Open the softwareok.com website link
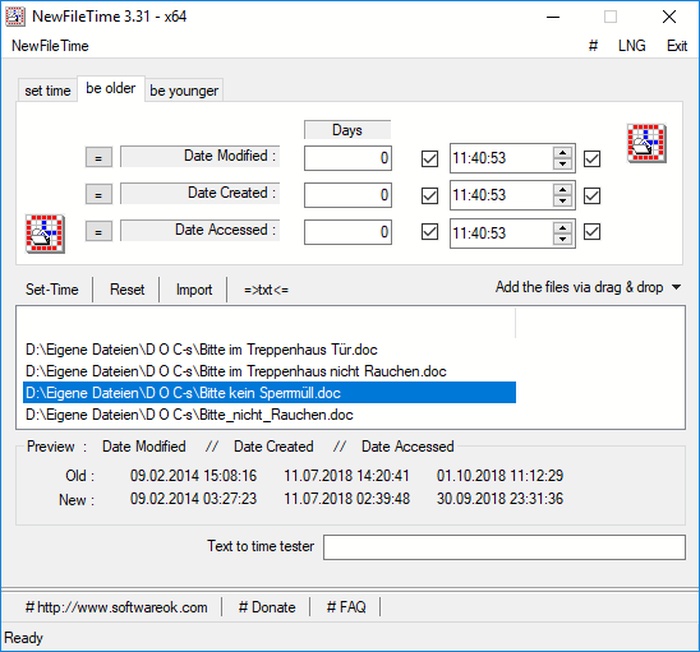The width and height of the screenshot is (700, 652). tap(116, 607)
